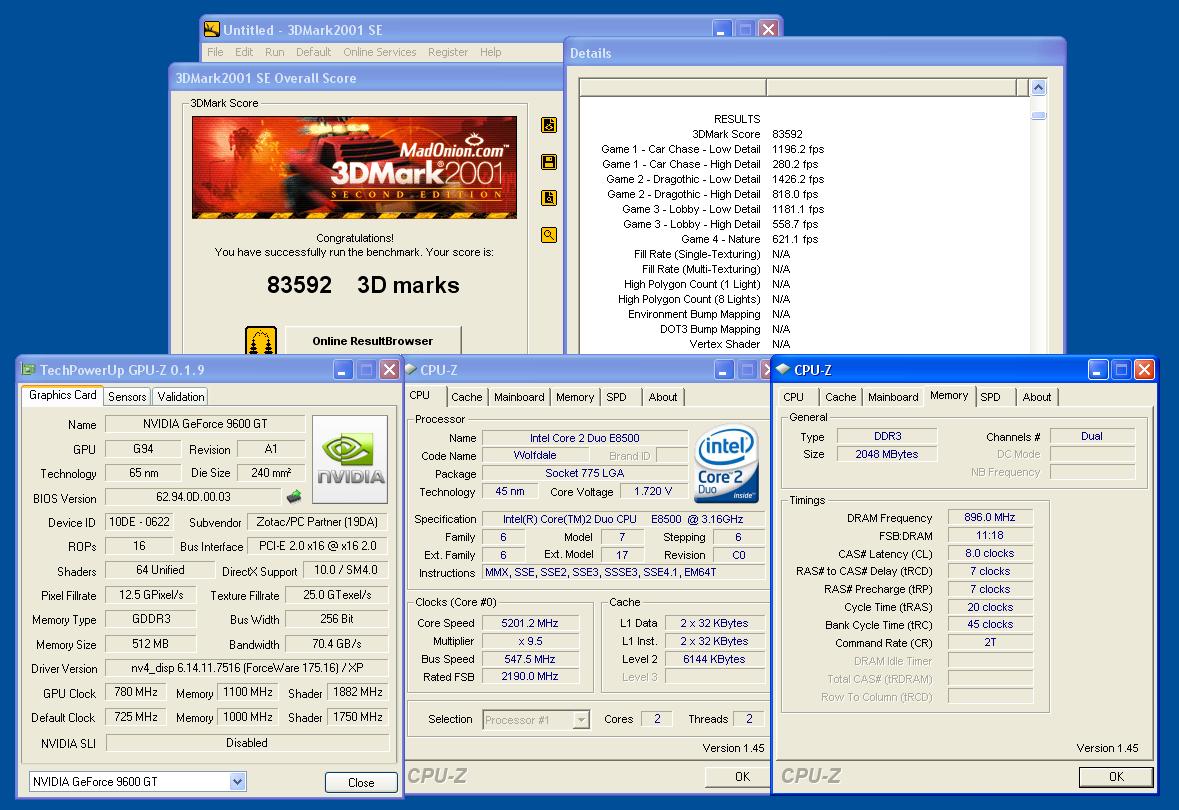Open the Processor #1 selection dropdown

click(580, 720)
